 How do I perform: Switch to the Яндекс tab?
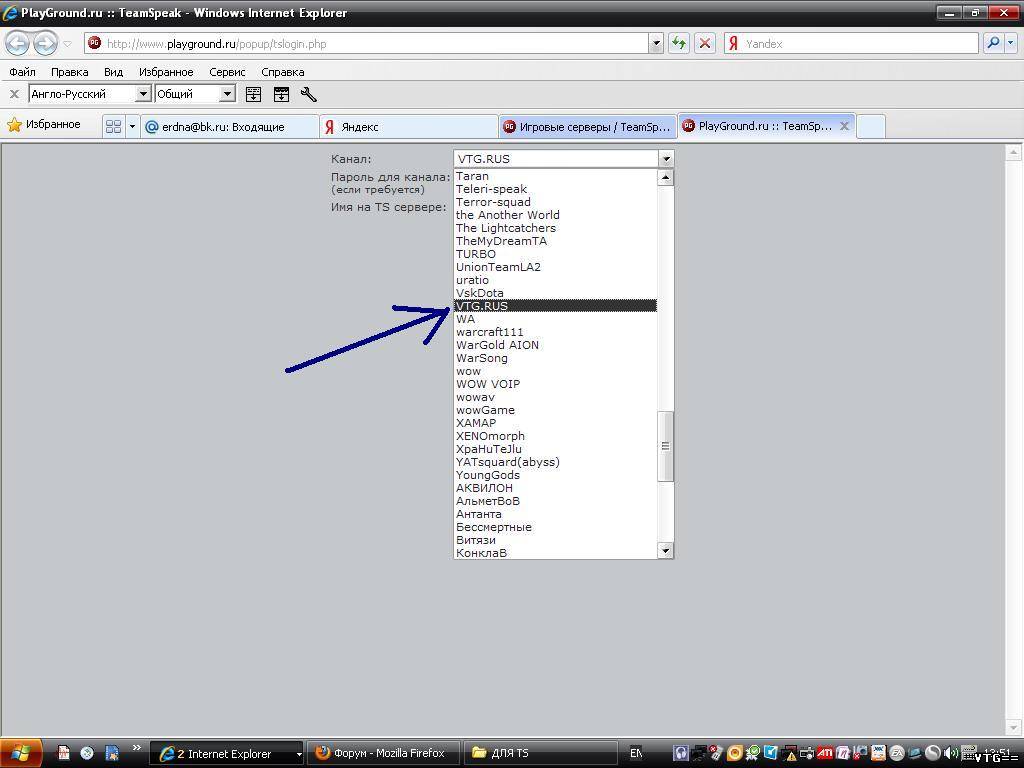pos(409,127)
